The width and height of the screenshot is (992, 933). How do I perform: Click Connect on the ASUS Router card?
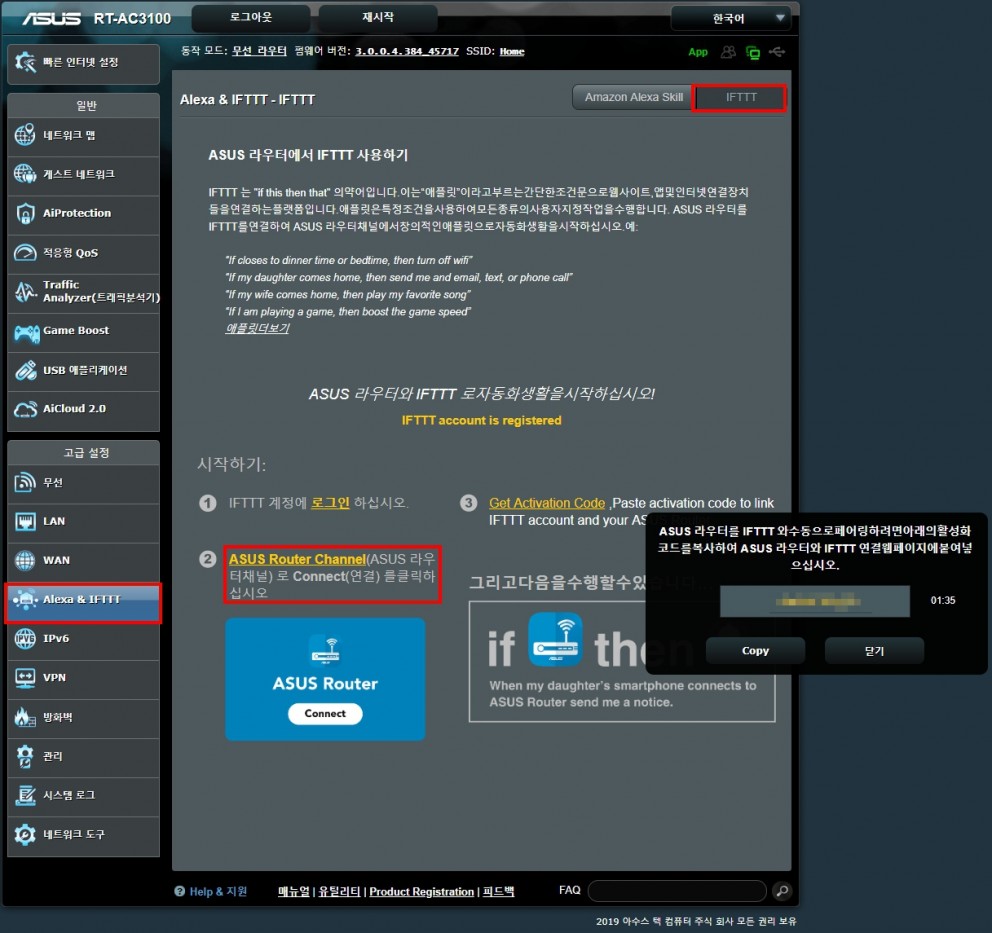[325, 714]
